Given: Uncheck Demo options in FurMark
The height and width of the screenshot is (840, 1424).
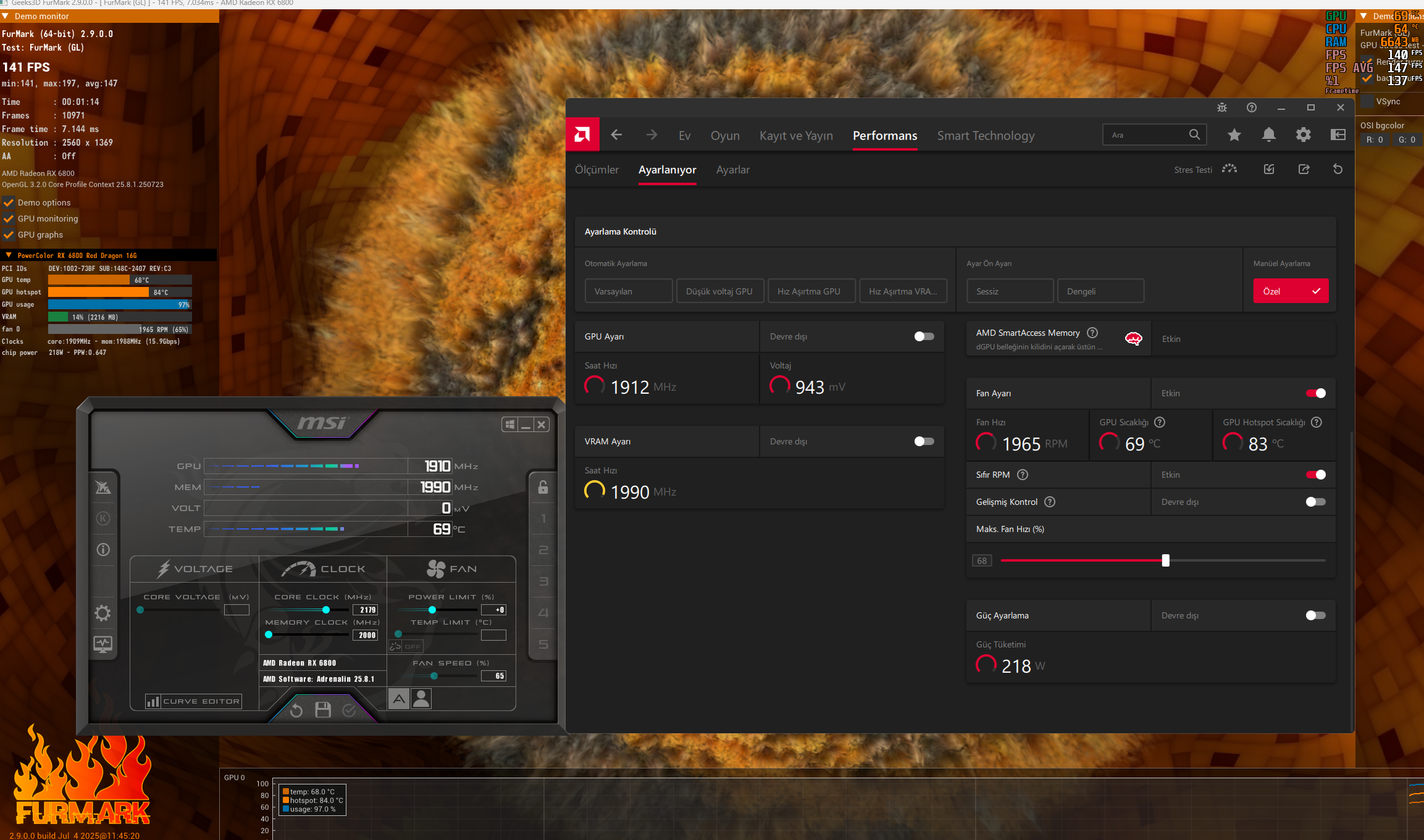Looking at the screenshot, I should coord(9,202).
